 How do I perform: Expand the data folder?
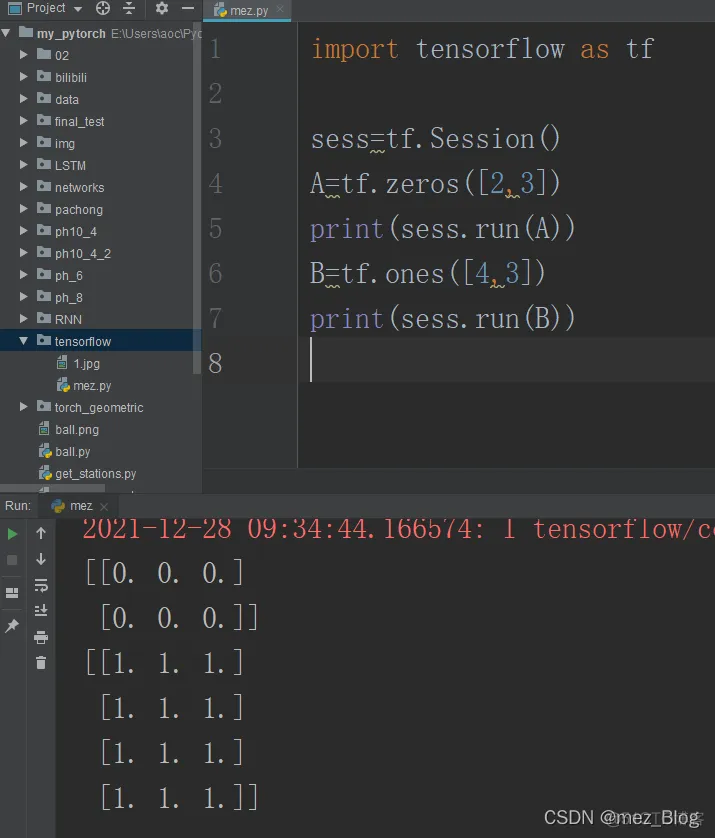pyautogui.click(x=24, y=99)
